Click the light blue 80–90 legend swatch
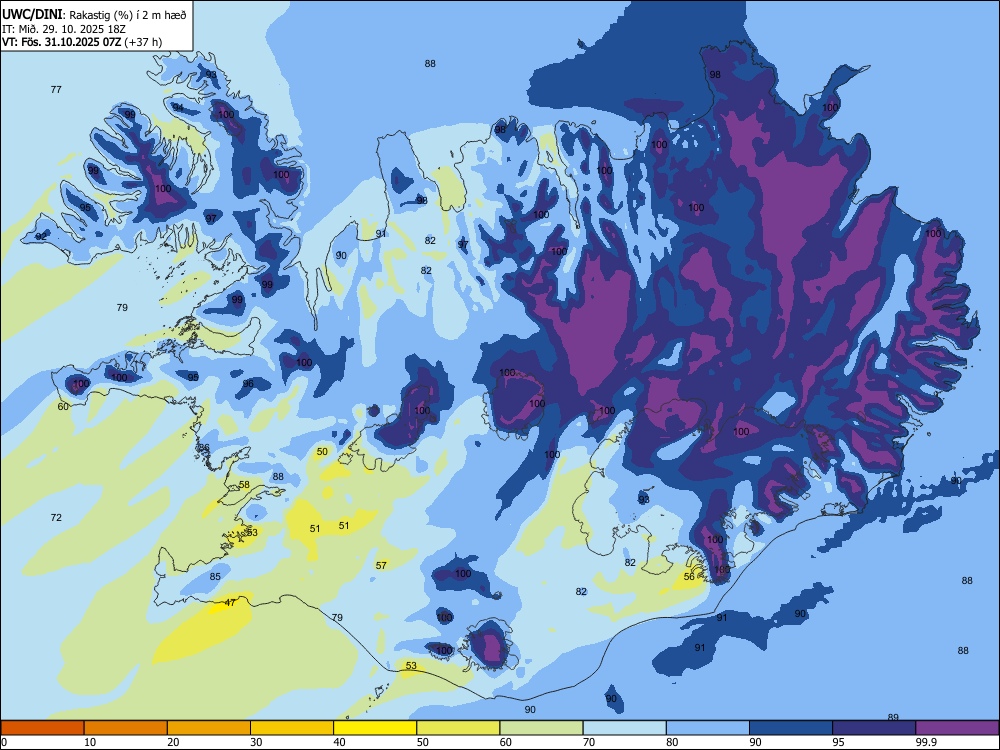1000x750 pixels. [x=708, y=728]
